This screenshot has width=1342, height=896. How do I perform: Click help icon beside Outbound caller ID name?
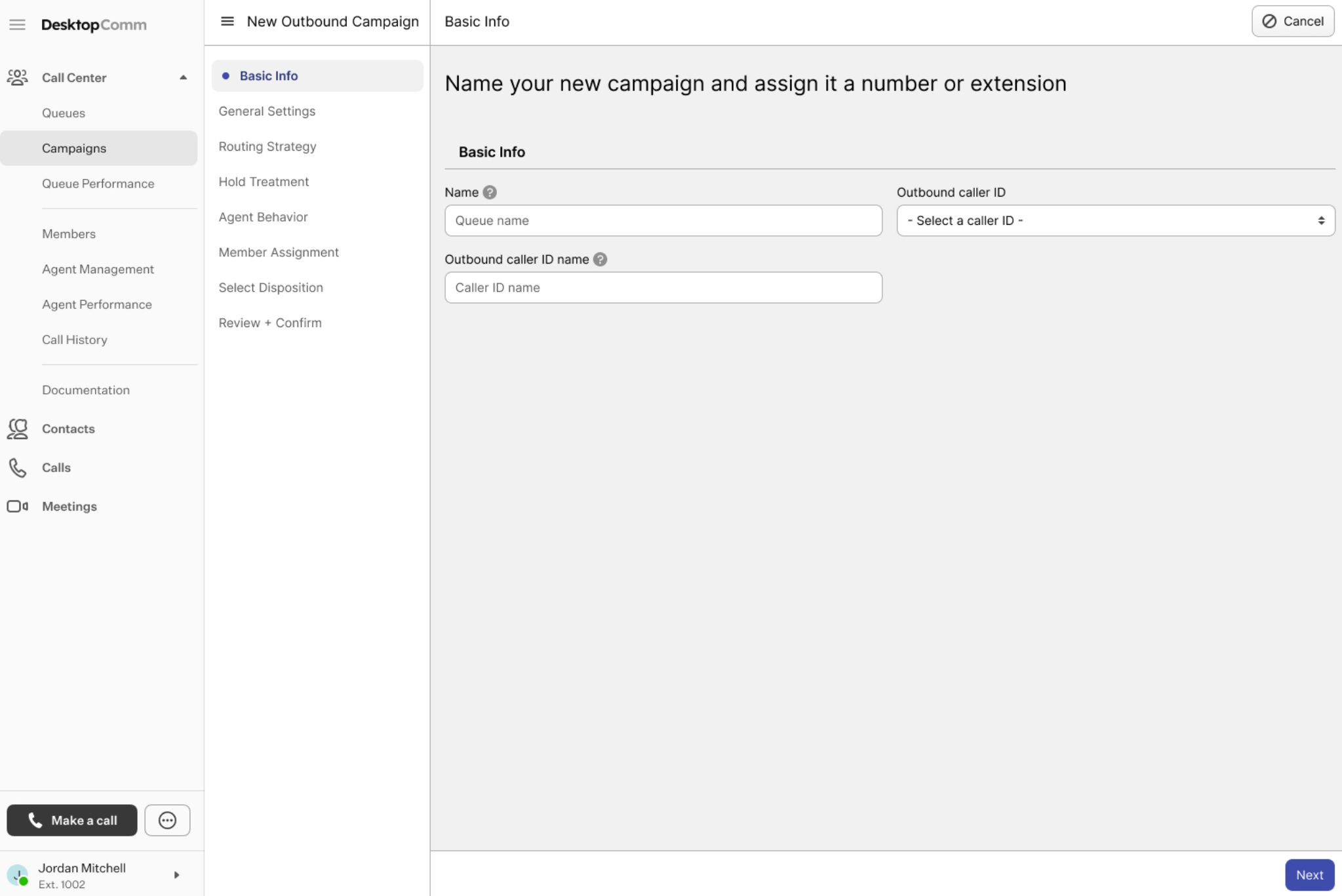600,260
